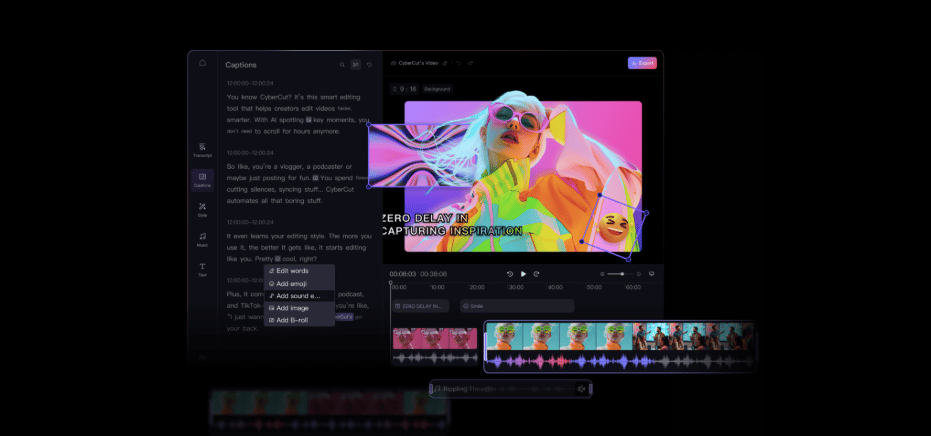The height and width of the screenshot is (436, 931).
Task: Undo last edit in the top bar
Action: coord(459,63)
